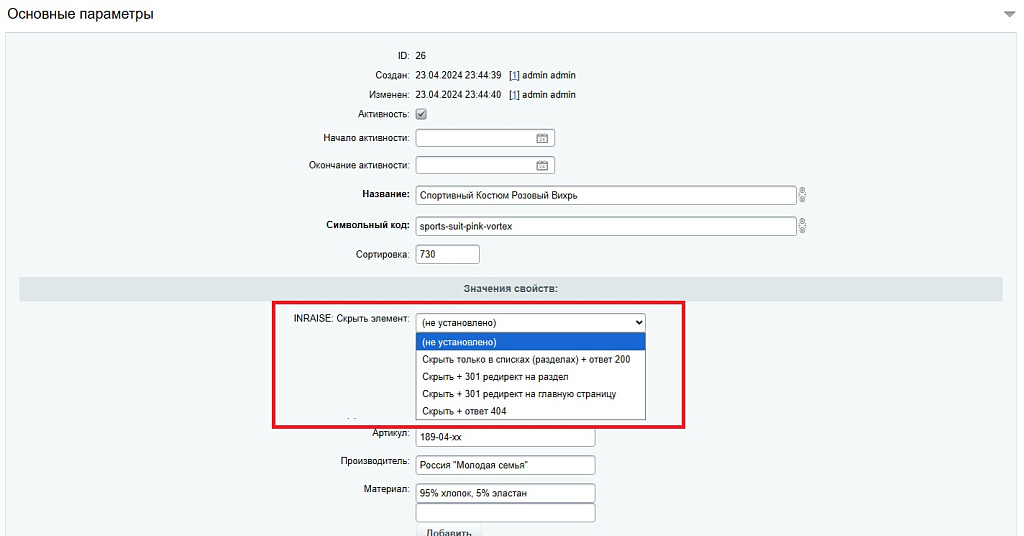Viewport: 1024px width, 536px height.
Task: Select 'Скрыть + 301 редирект на раздел'
Action: coord(530,377)
